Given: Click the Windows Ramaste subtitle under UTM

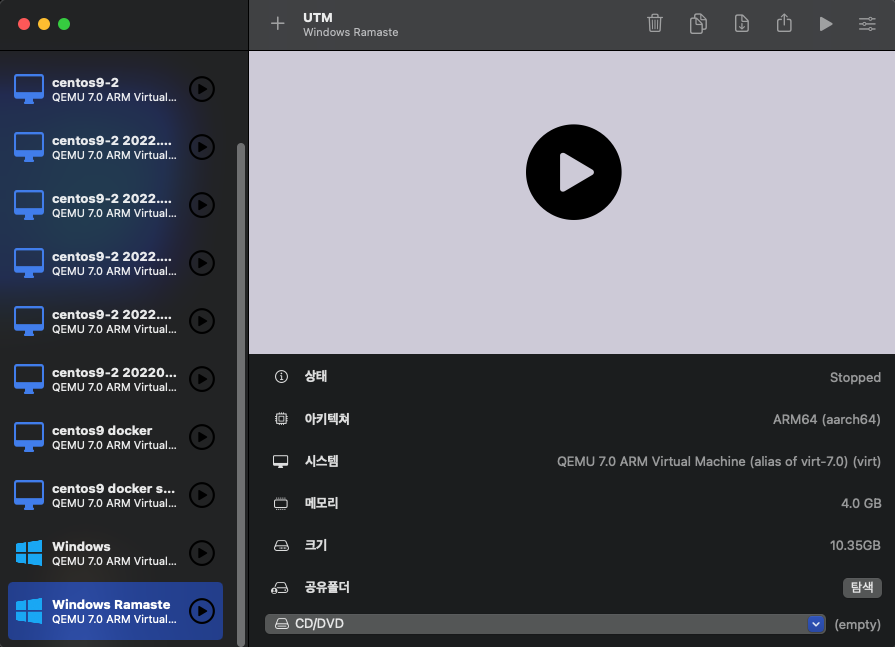Looking at the screenshot, I should tap(350, 33).
